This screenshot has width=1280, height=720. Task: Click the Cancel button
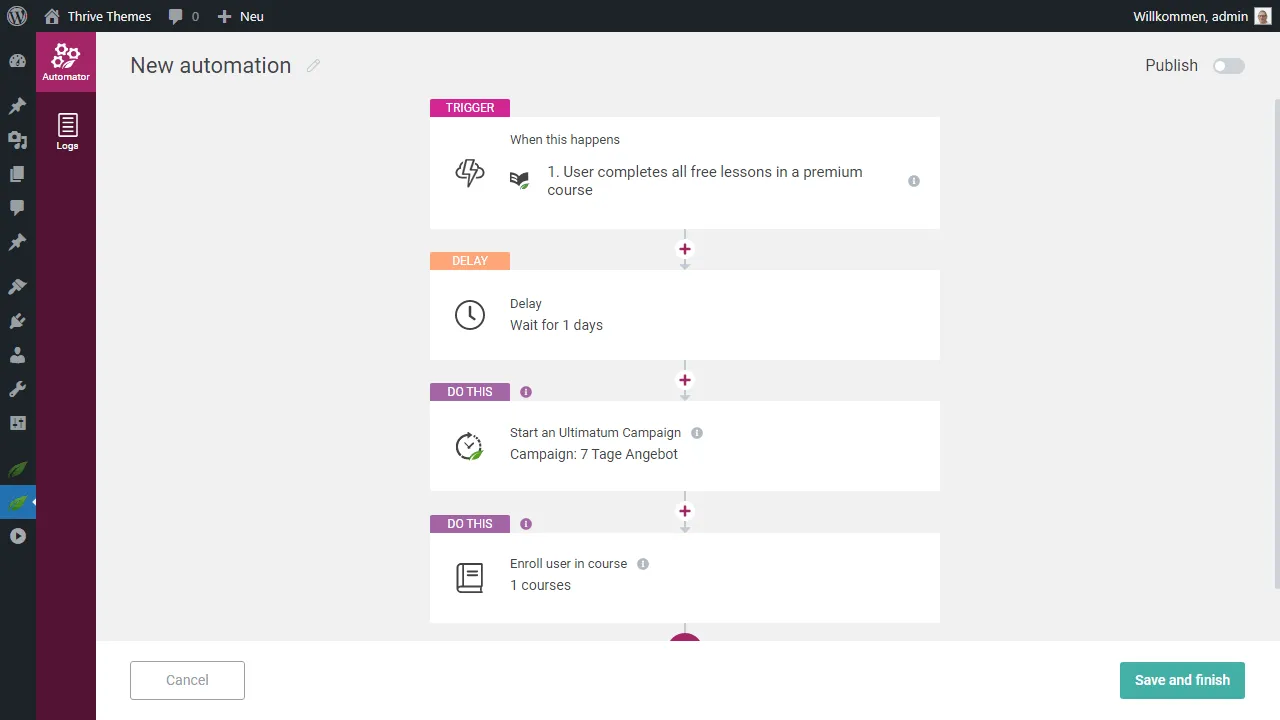point(187,680)
